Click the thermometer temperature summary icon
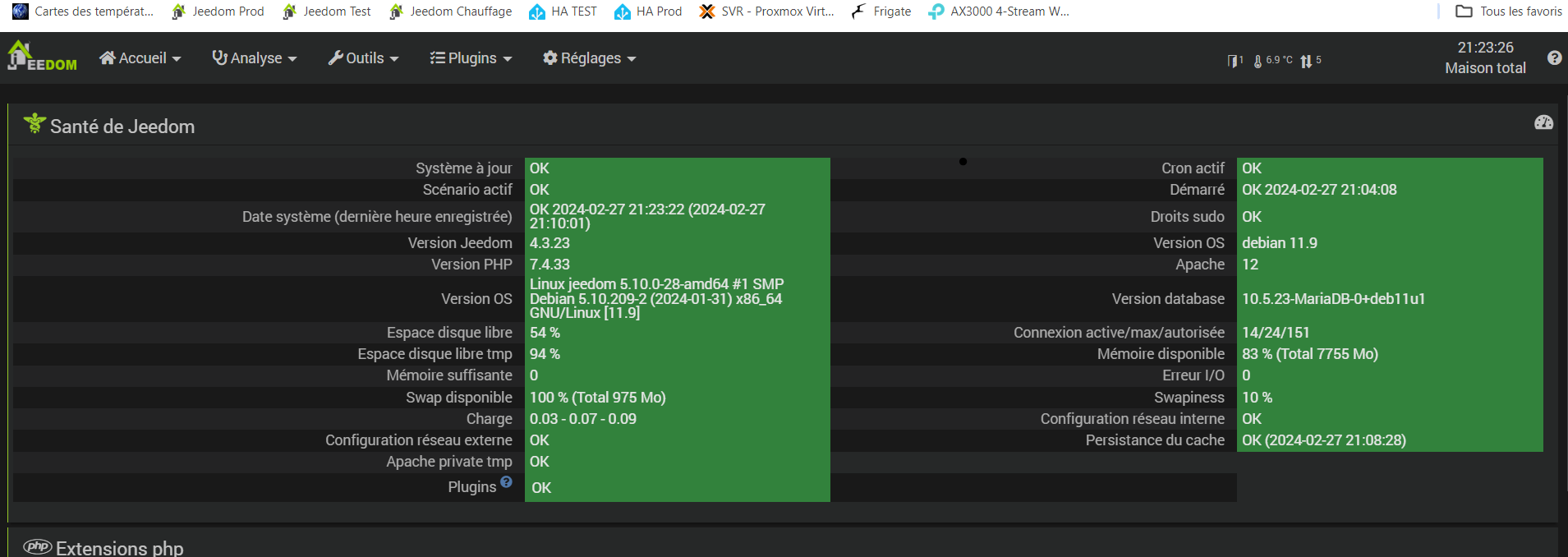The image size is (1568, 557). coord(1258,61)
